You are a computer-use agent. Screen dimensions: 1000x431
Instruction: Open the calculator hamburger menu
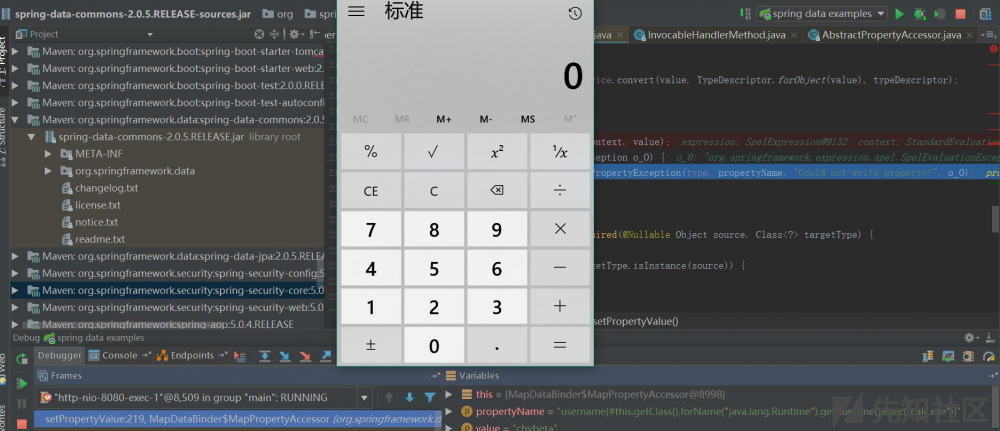pyautogui.click(x=356, y=12)
